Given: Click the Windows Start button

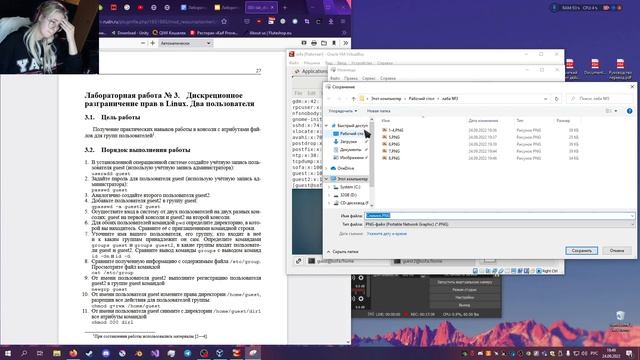Looking at the screenshot, I should 7,353.
